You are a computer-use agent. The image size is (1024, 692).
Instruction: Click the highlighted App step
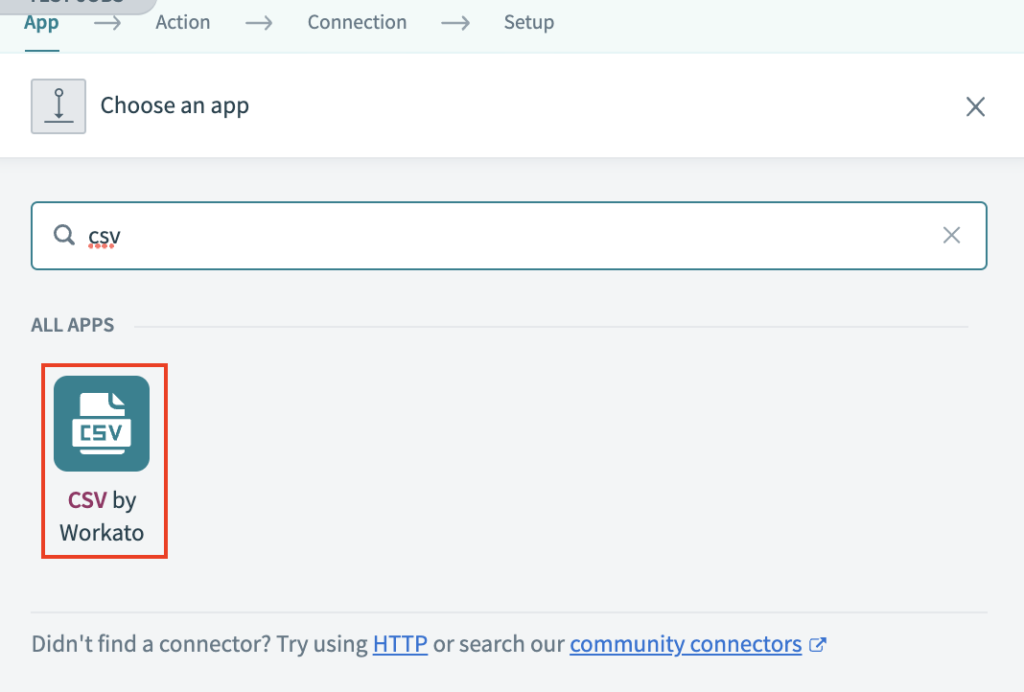tap(40, 22)
